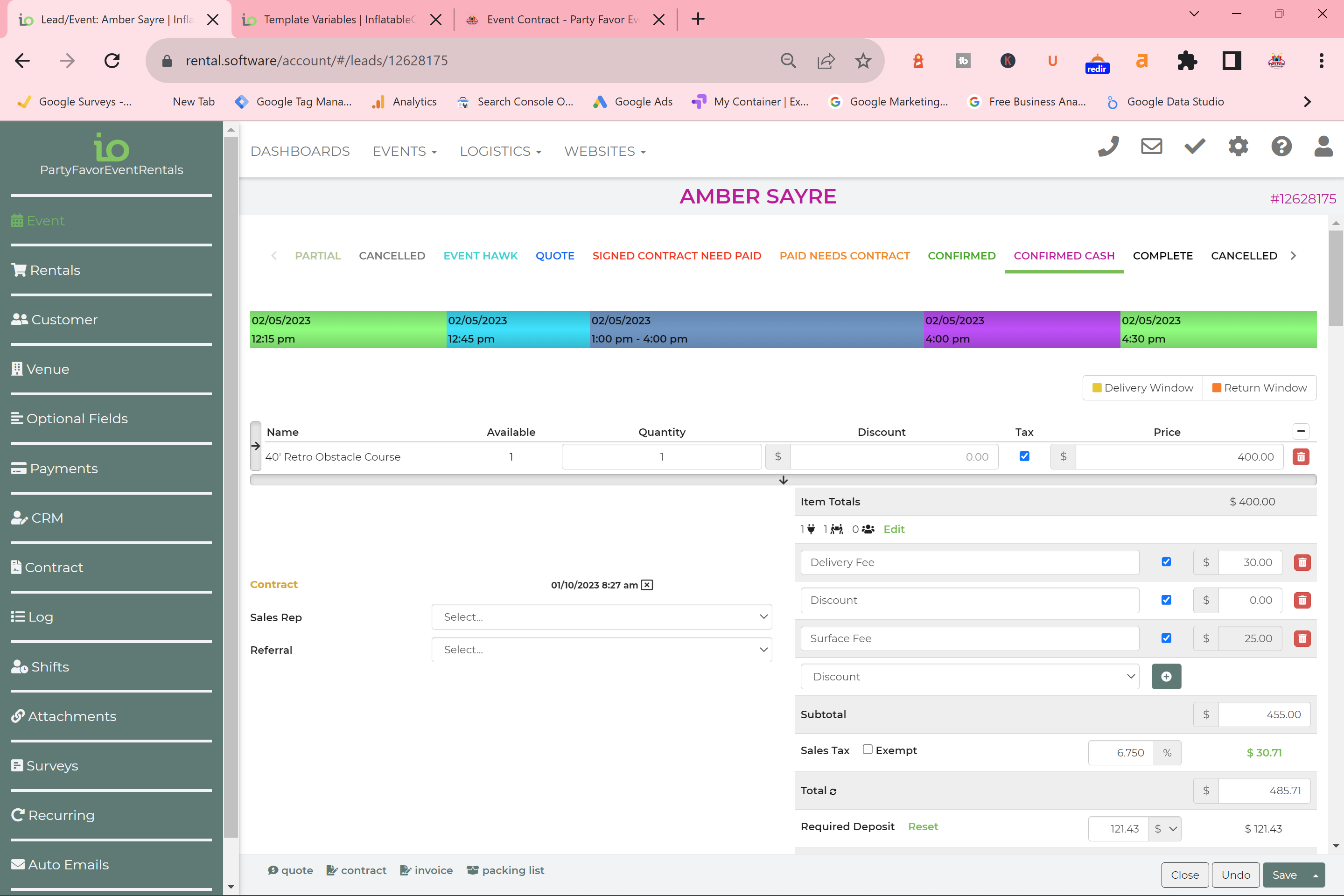Click the Total recalculate refresh icon
1344x896 pixels.
pos(833,791)
